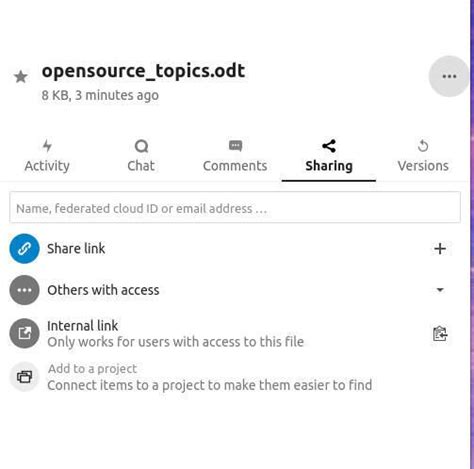The height and width of the screenshot is (469, 474).
Task: Select the Sharing tab
Action: [x=329, y=156]
